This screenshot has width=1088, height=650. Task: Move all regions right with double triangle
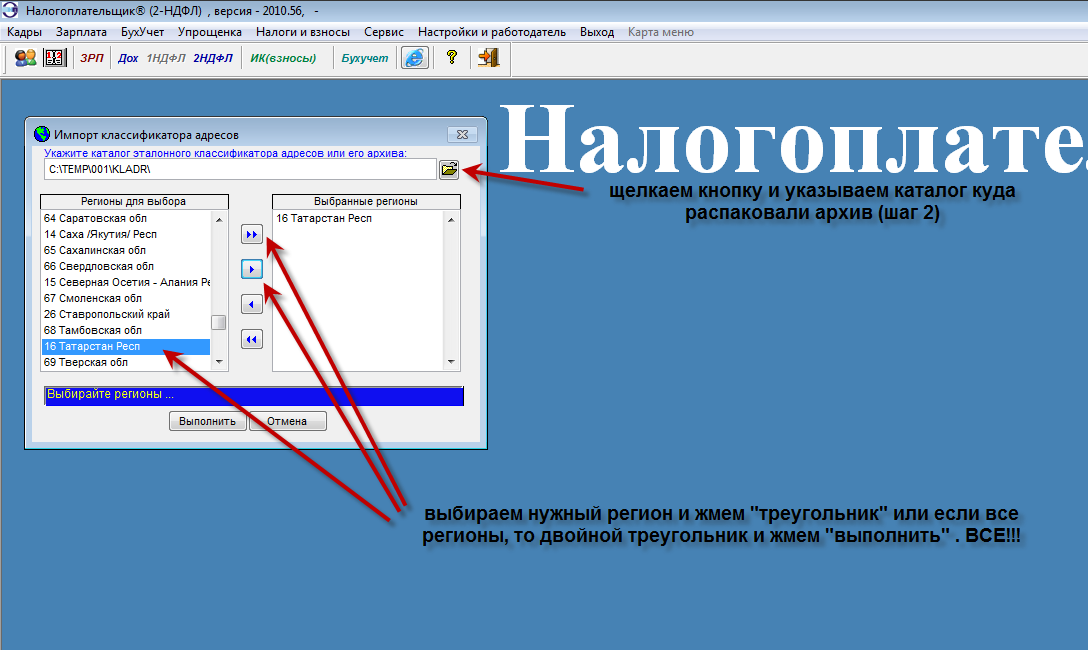(252, 234)
